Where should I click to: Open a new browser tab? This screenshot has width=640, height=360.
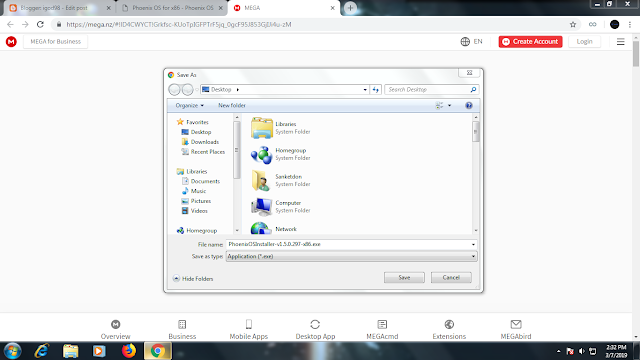point(350,8)
